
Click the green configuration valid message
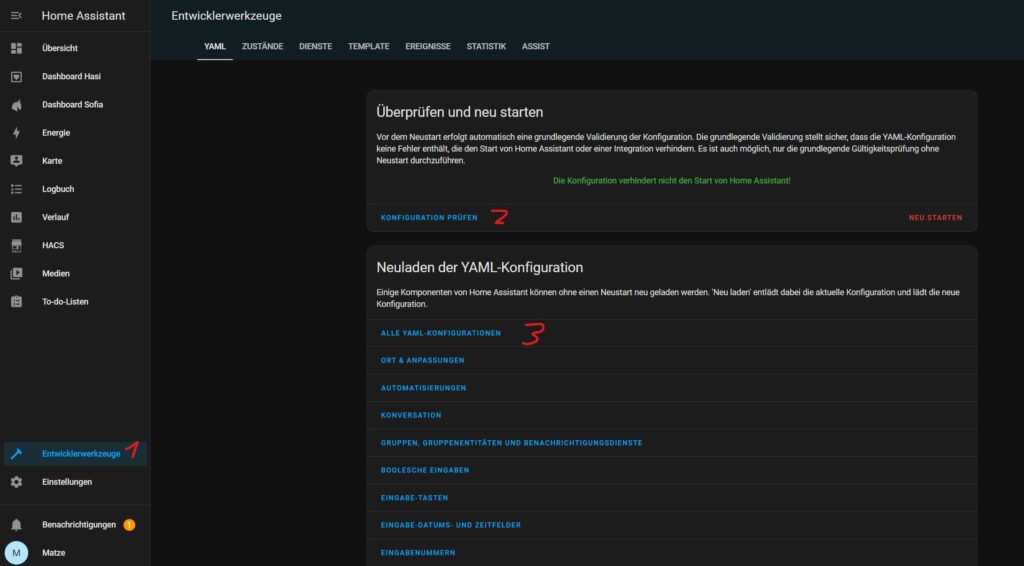(x=672, y=181)
